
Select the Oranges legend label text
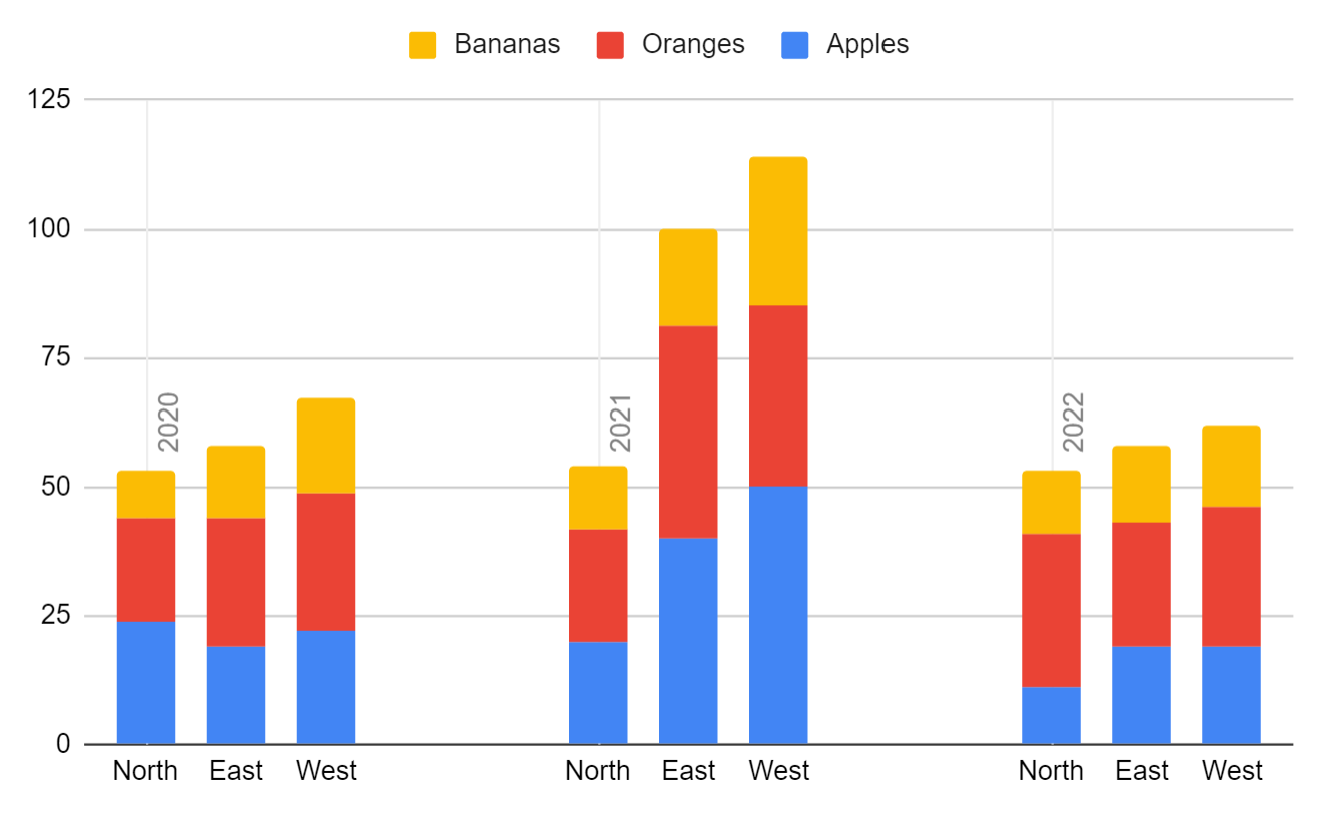click(x=693, y=45)
